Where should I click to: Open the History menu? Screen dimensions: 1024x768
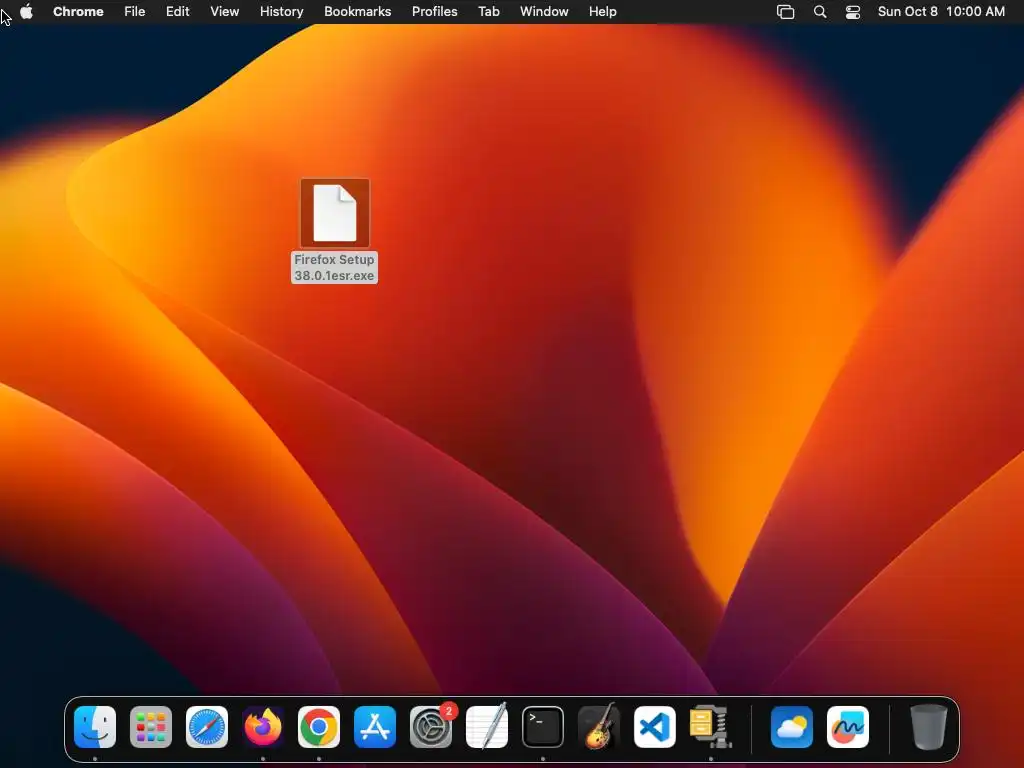tap(281, 11)
